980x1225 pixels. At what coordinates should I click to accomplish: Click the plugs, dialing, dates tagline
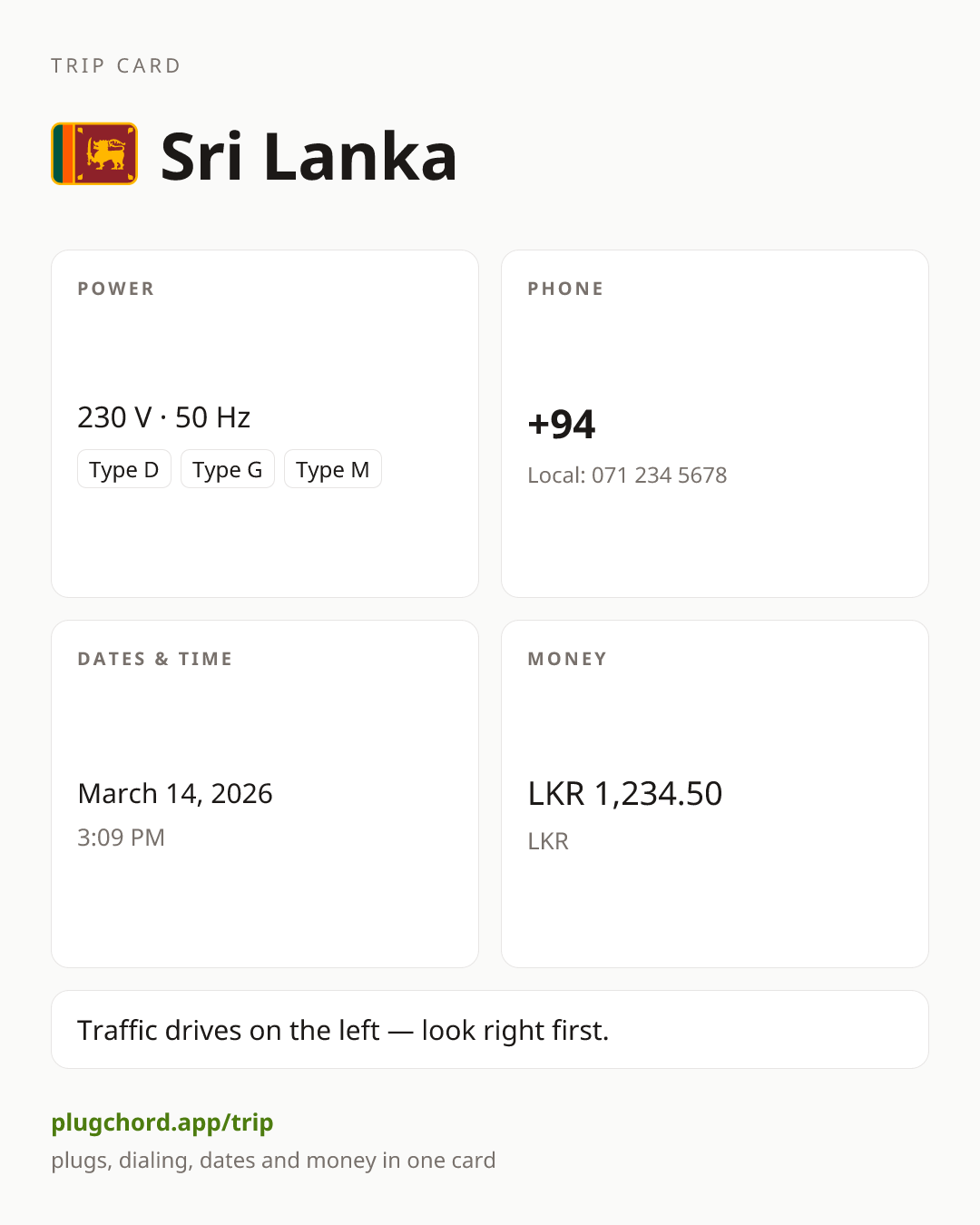(273, 1161)
